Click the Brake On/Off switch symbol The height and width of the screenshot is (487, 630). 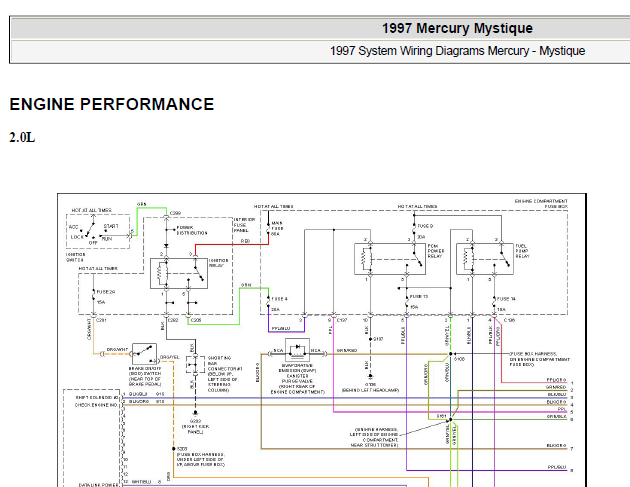(x=144, y=354)
